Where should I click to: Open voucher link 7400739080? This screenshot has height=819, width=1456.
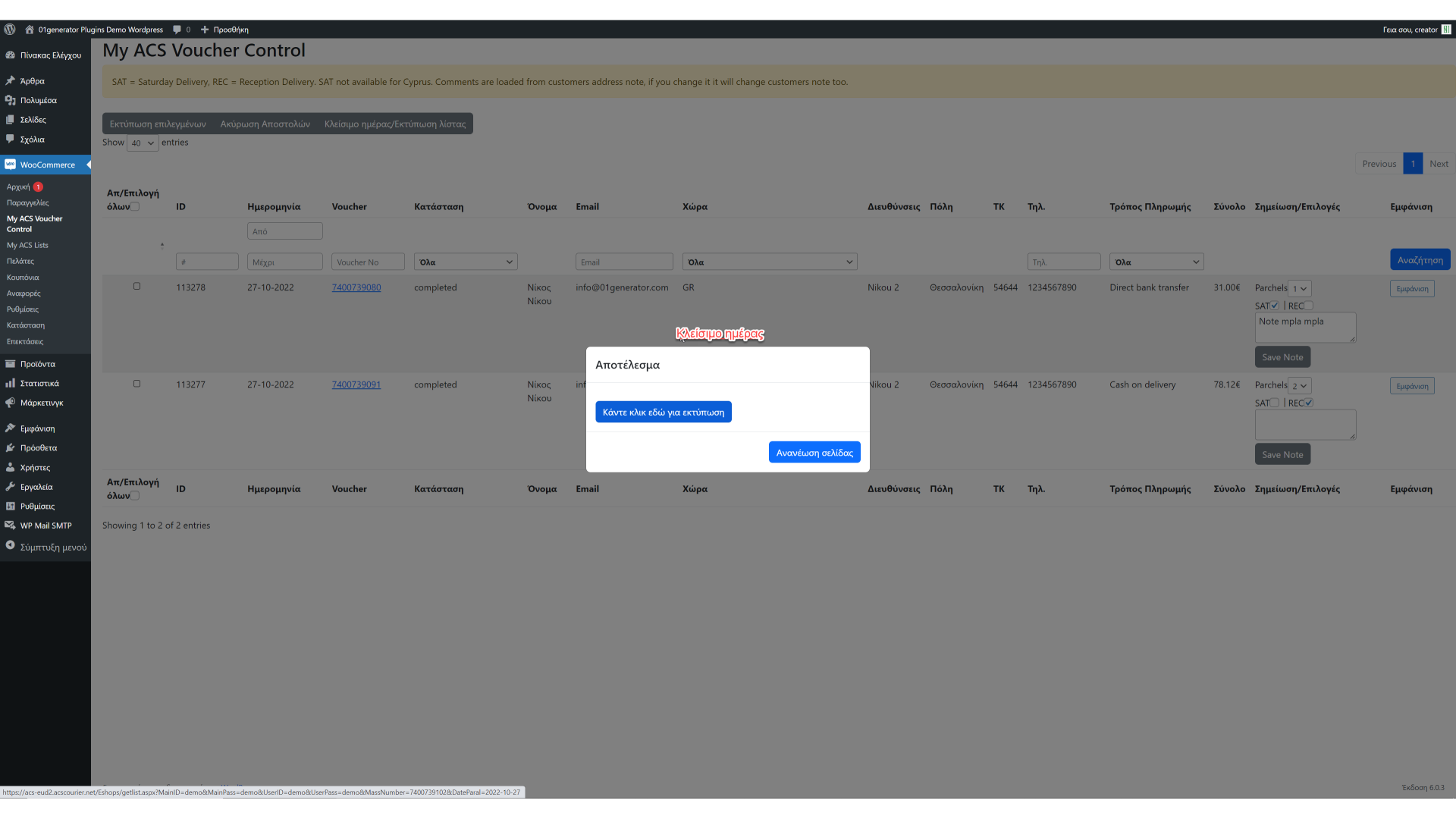coord(356,287)
